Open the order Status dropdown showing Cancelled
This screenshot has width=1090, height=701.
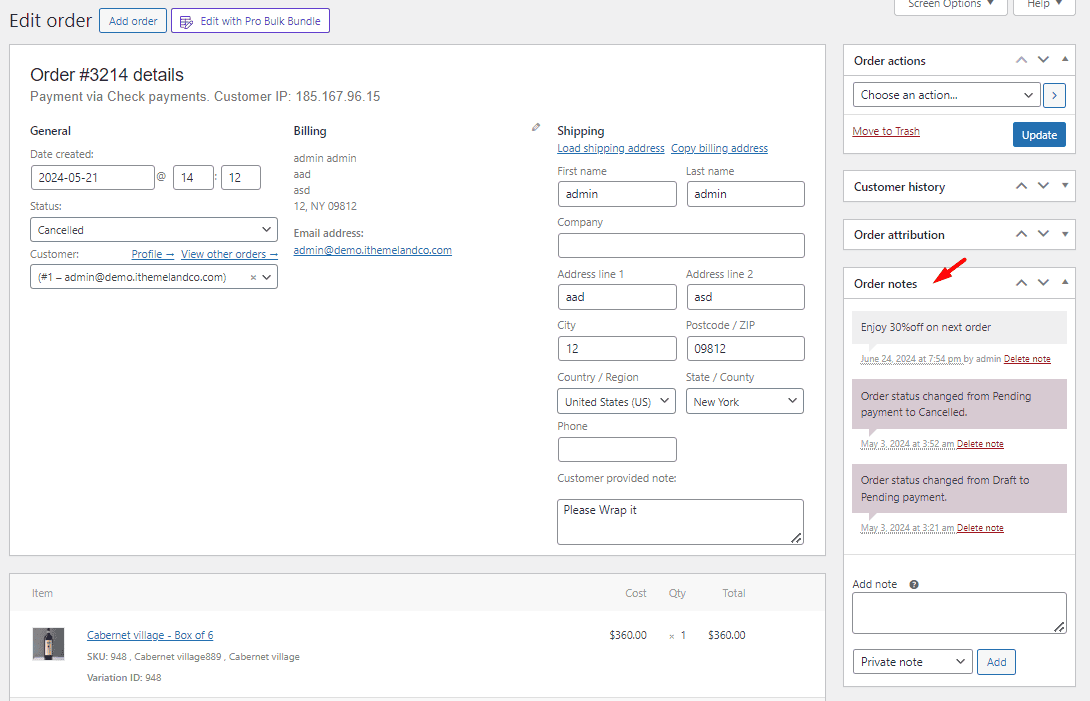pyautogui.click(x=153, y=229)
